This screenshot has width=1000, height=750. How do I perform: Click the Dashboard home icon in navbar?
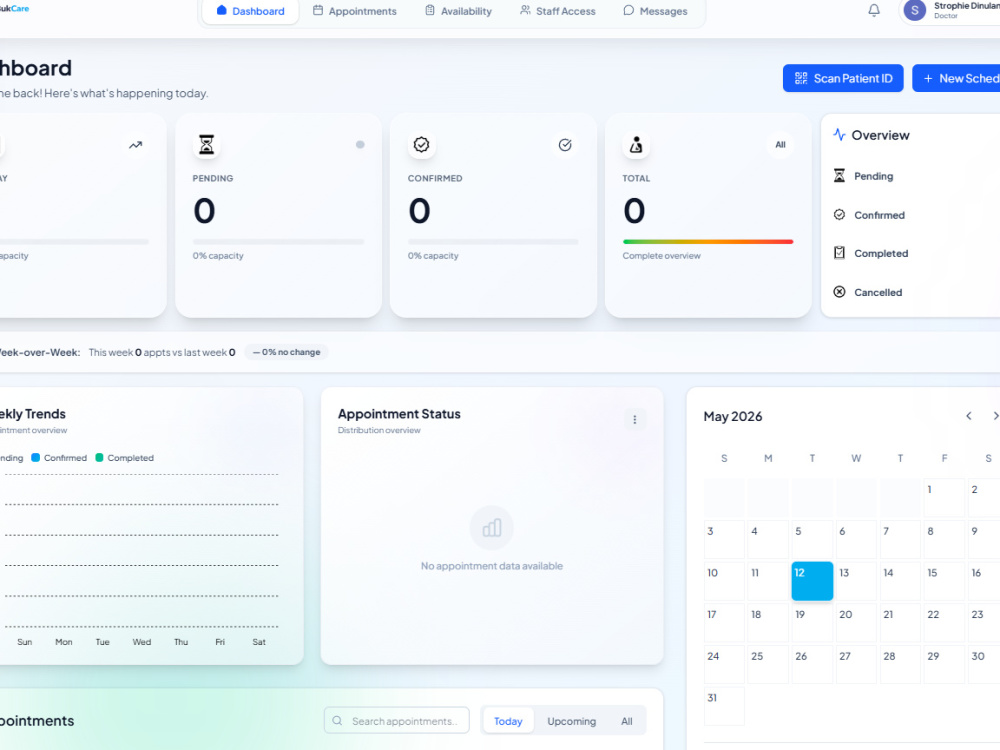tap(221, 10)
